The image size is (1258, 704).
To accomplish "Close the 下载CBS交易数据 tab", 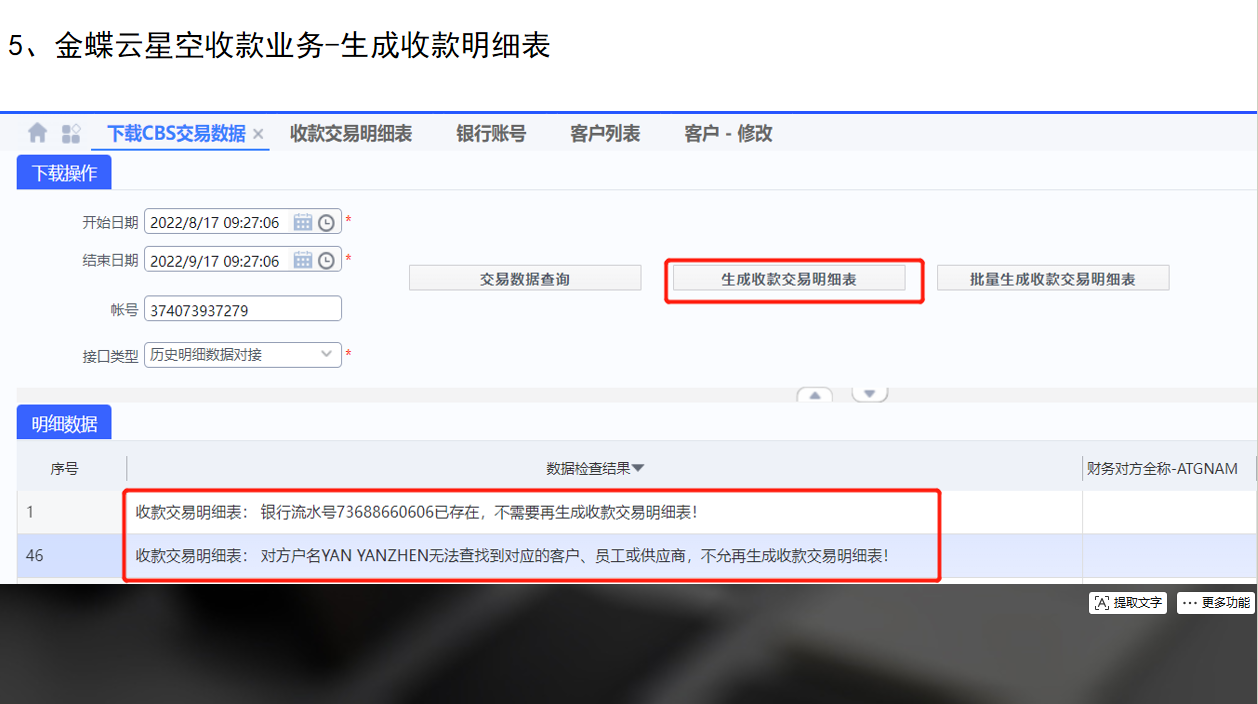I will (x=258, y=134).
